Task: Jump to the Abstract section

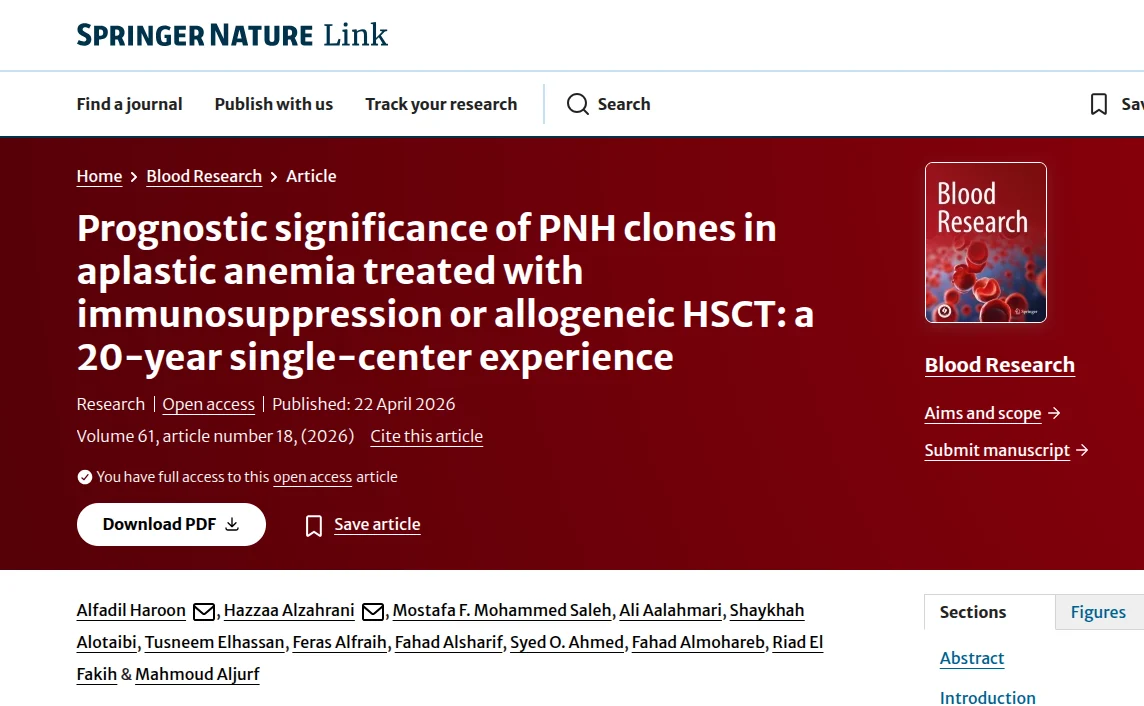Action: pyautogui.click(x=971, y=658)
